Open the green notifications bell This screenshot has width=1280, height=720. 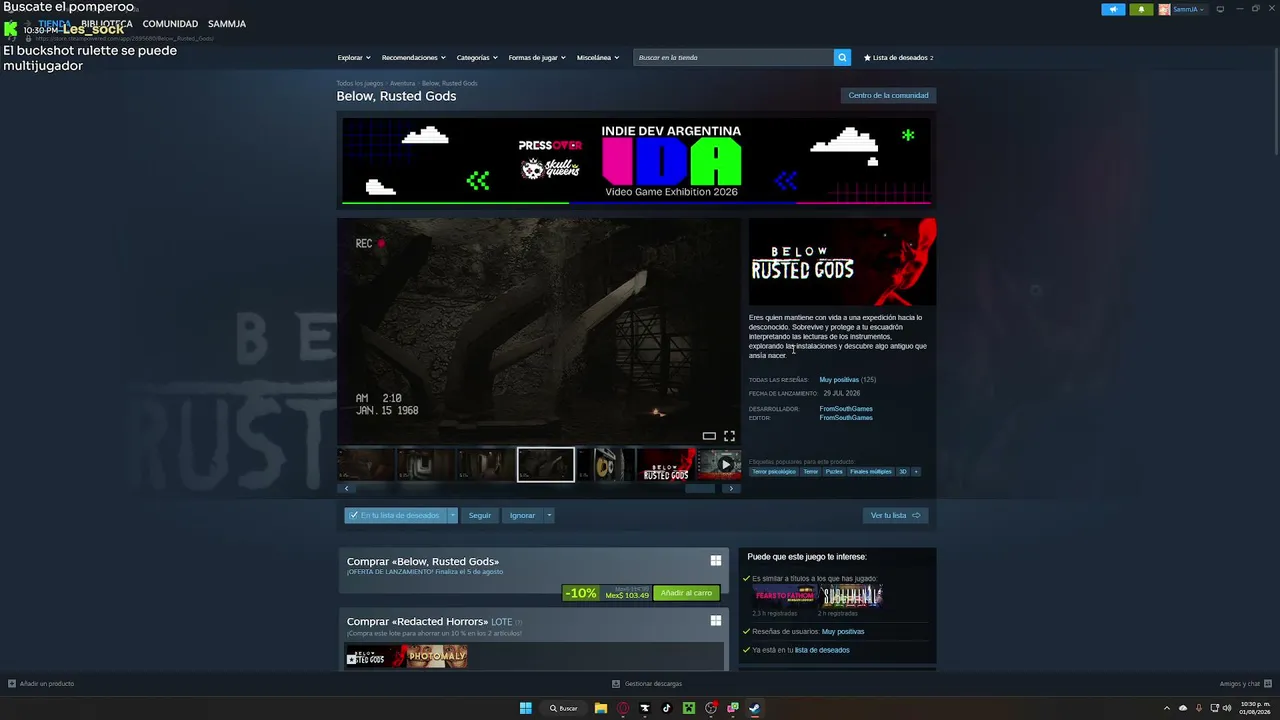tap(1141, 9)
